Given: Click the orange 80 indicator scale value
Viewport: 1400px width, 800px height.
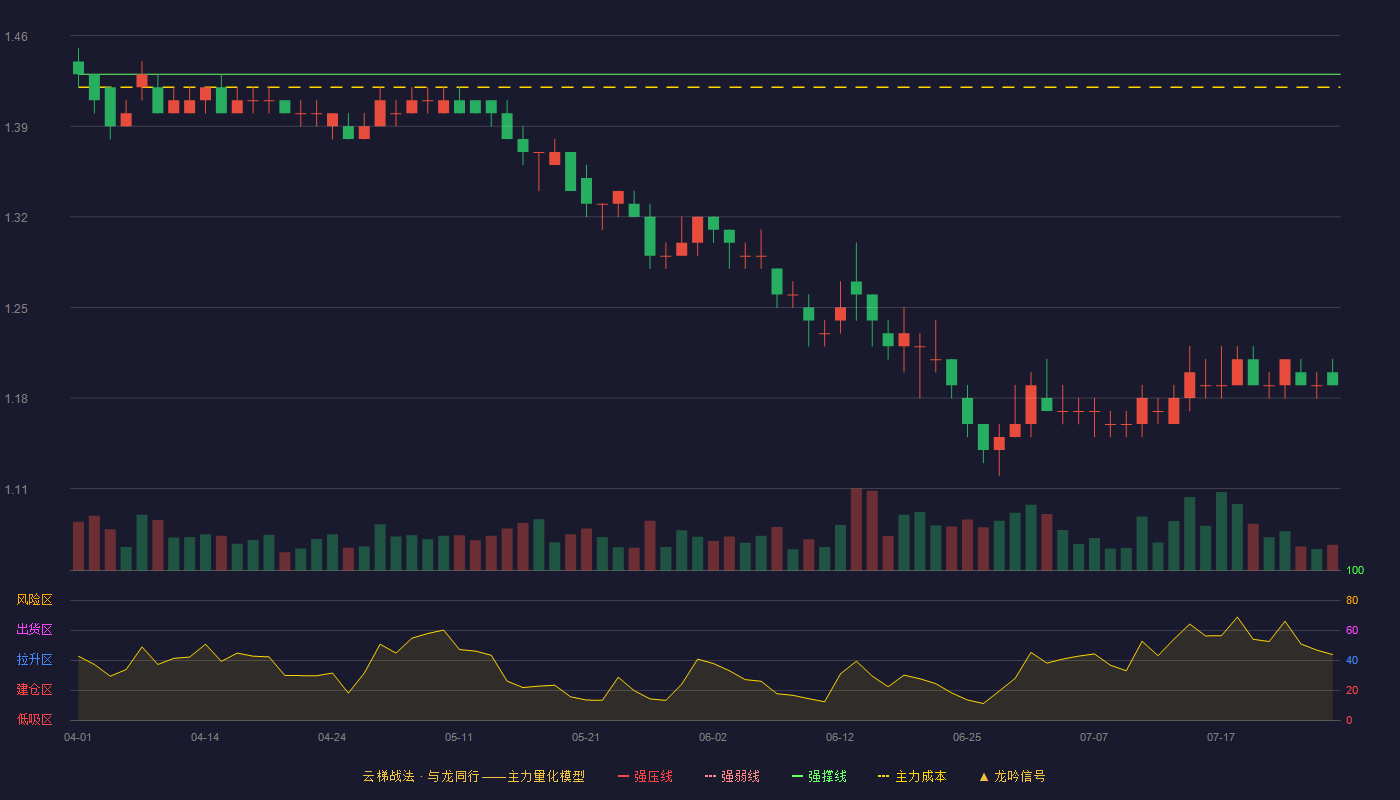Looking at the screenshot, I should [x=1352, y=600].
